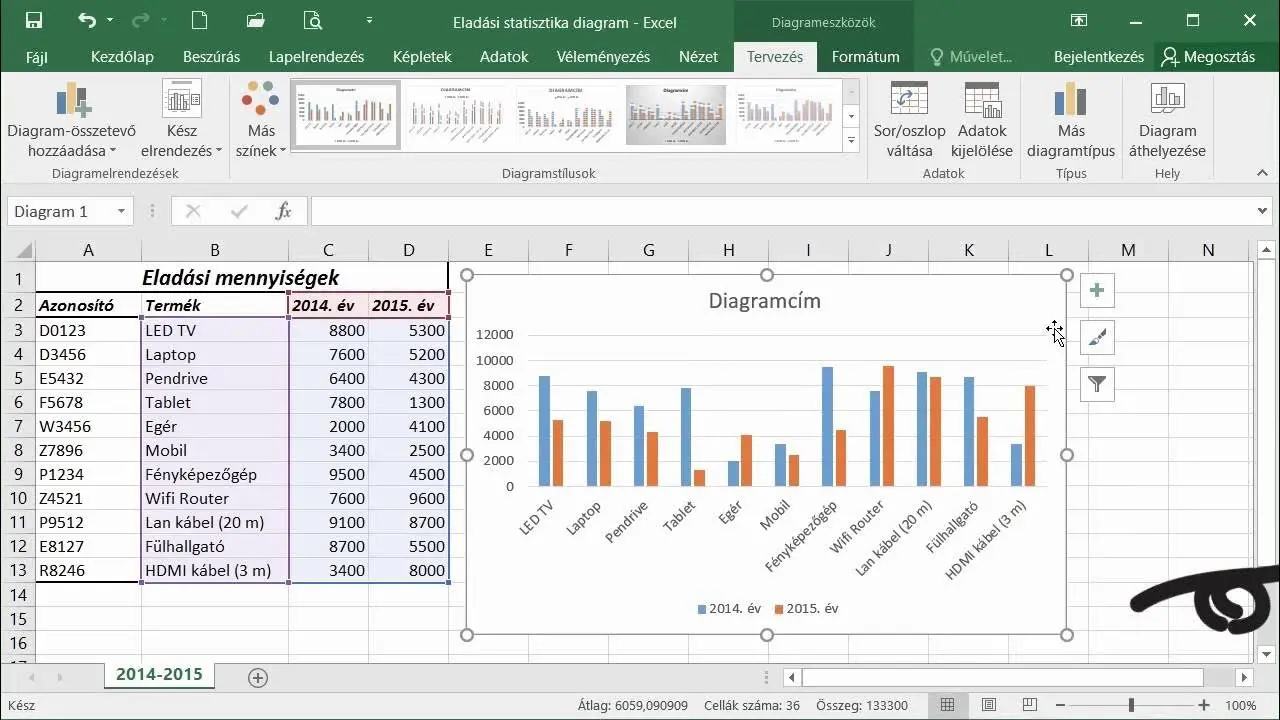Click Diagram áthelyezése icon
1280x720 pixels.
click(x=1167, y=120)
